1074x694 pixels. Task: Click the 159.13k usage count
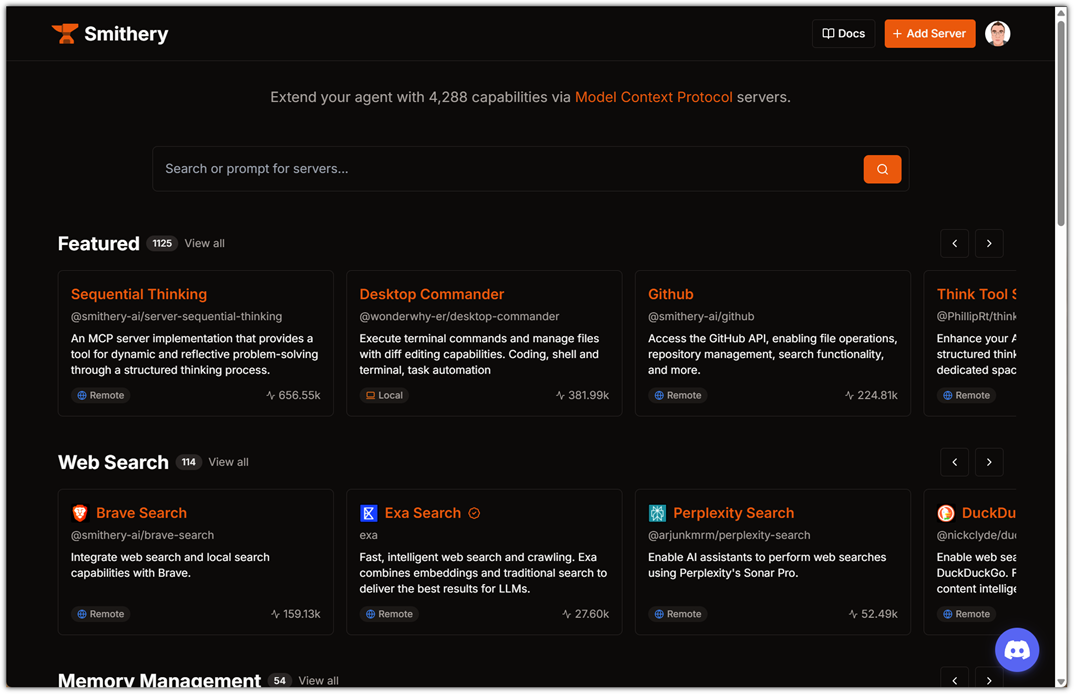[x=295, y=614]
